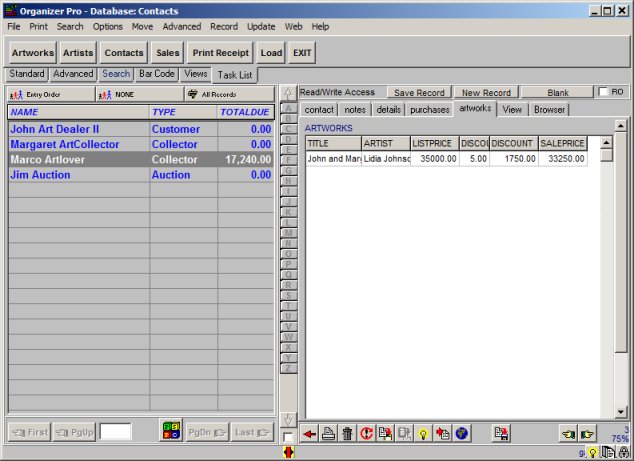Open the Task List tab
The width and height of the screenshot is (634, 461).
235,75
